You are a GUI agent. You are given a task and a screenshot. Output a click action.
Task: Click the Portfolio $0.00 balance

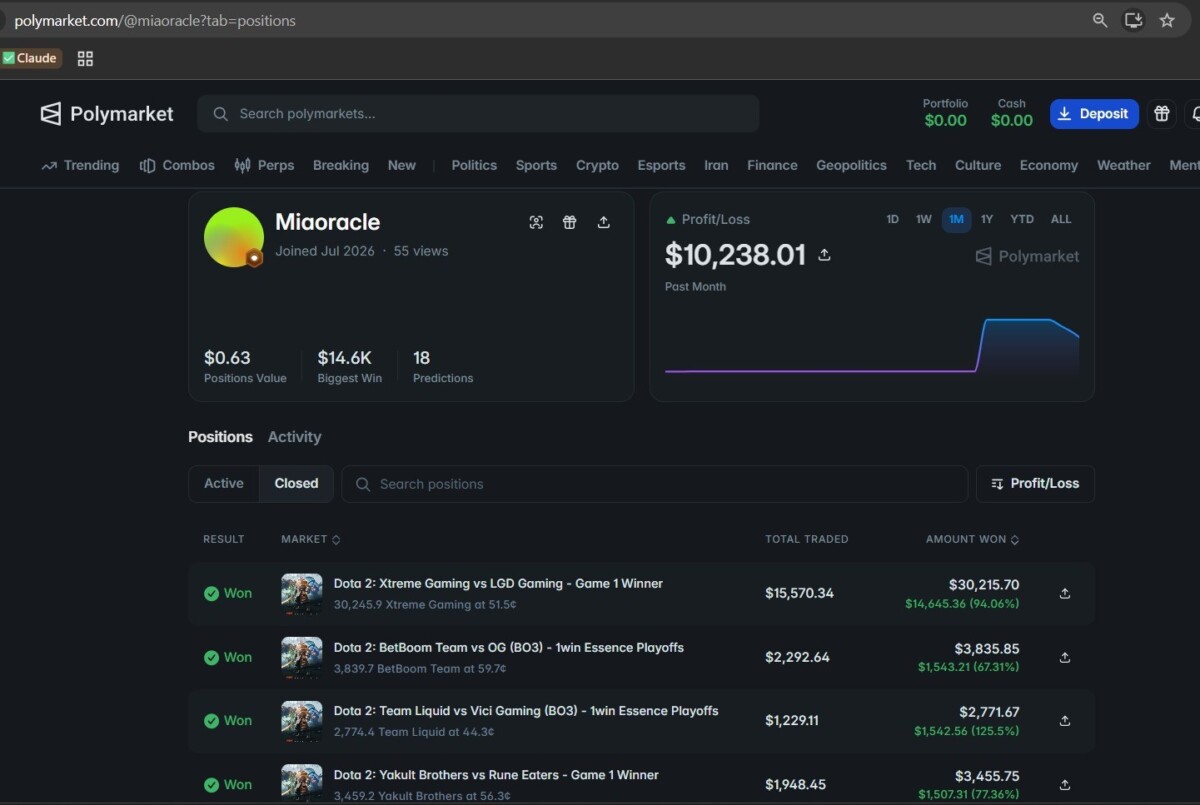click(x=945, y=113)
